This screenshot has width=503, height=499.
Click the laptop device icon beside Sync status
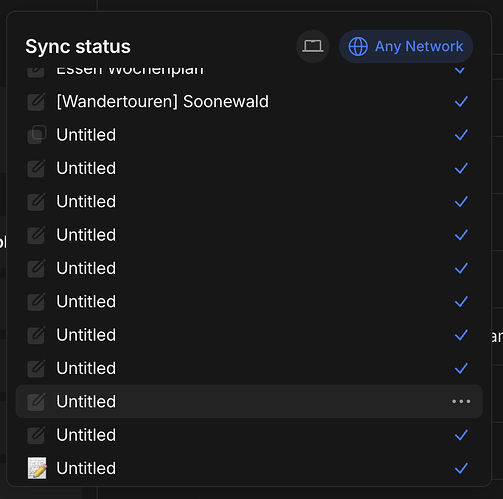coord(313,46)
